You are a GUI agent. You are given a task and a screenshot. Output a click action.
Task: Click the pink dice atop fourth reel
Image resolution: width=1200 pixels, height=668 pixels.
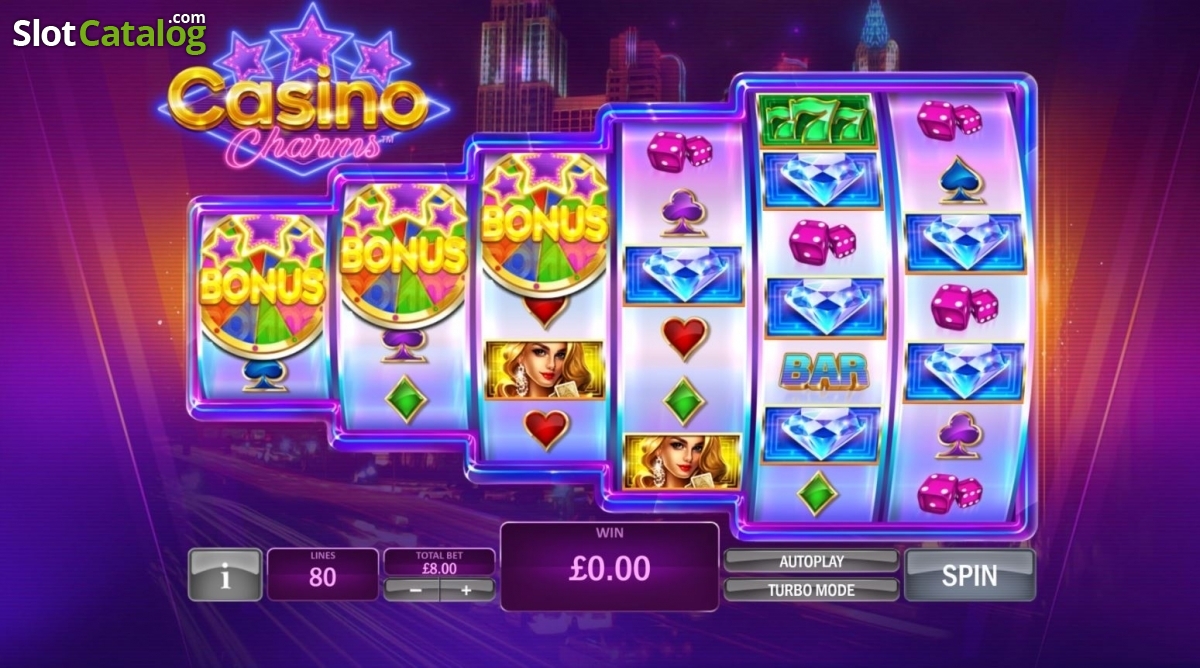pyautogui.click(x=680, y=152)
